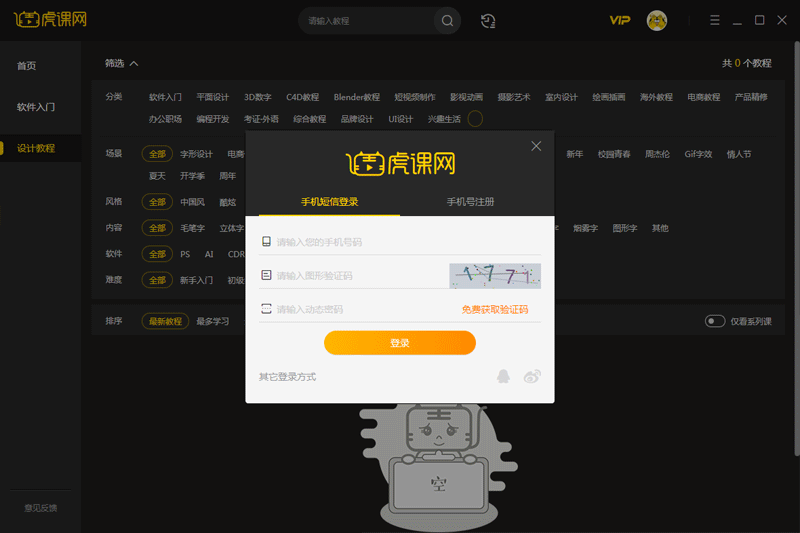Screen dimensions: 800x533
Task: Select 品牌设计 category filter
Action: point(357,119)
